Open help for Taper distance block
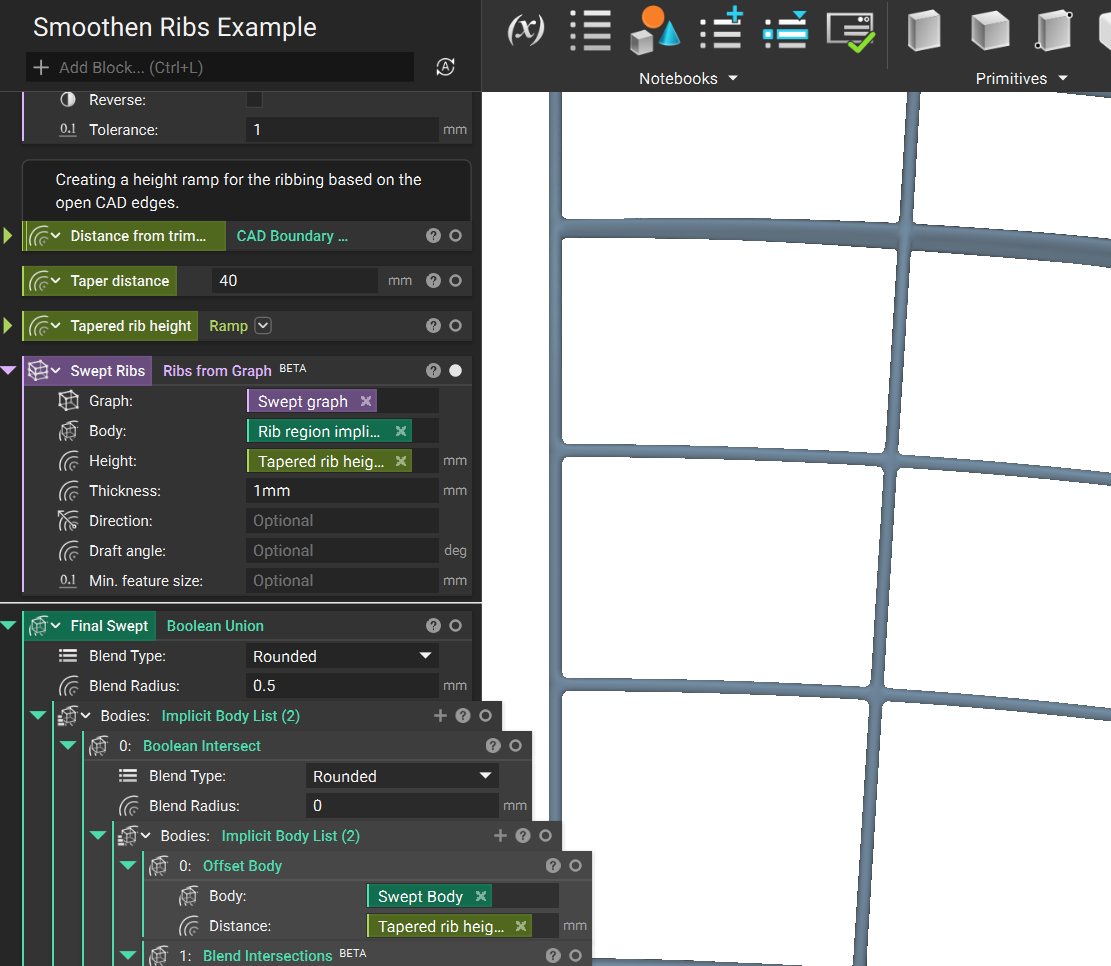Screen dimensions: 1111x966 point(433,281)
